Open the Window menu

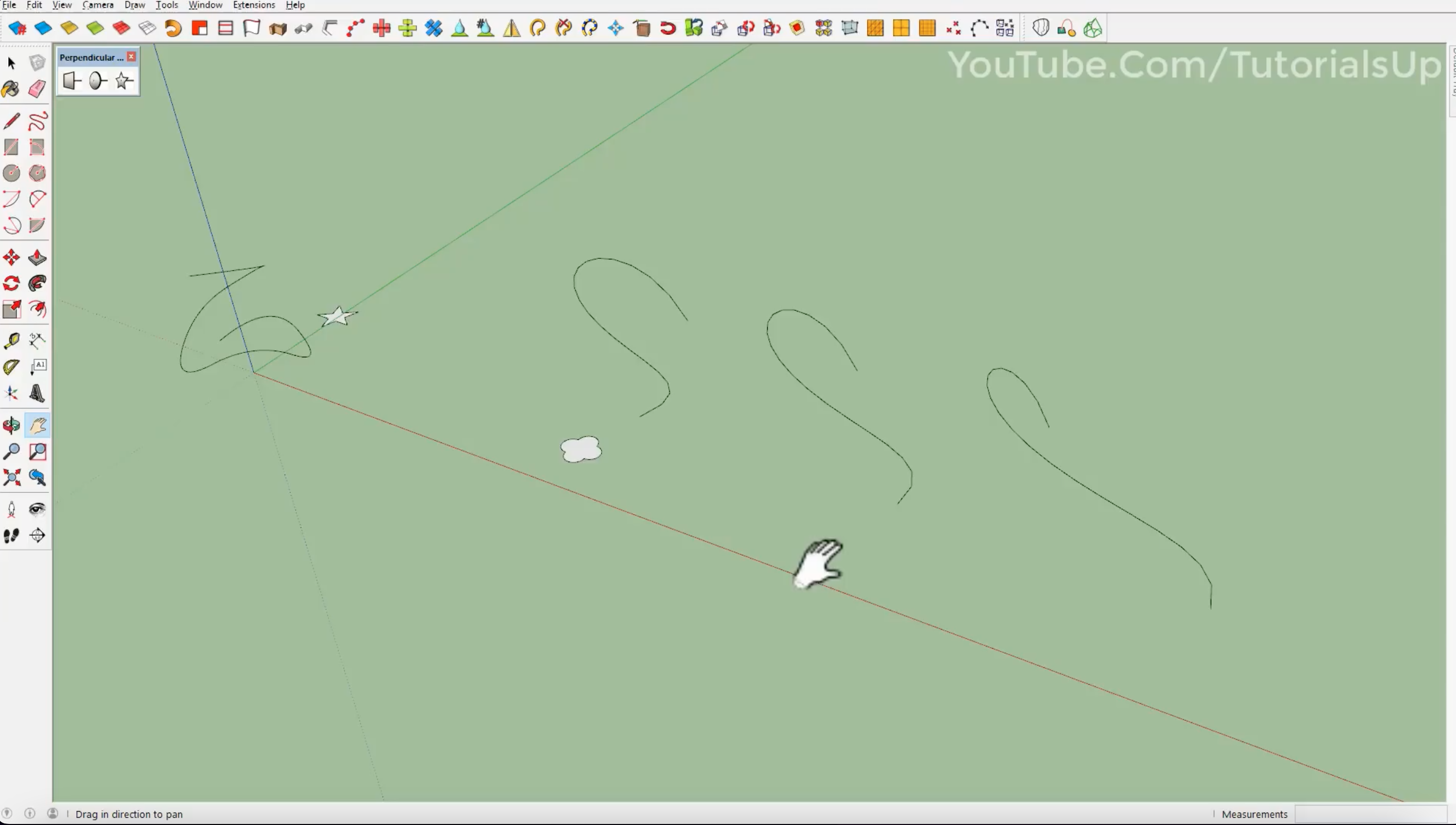(x=205, y=5)
